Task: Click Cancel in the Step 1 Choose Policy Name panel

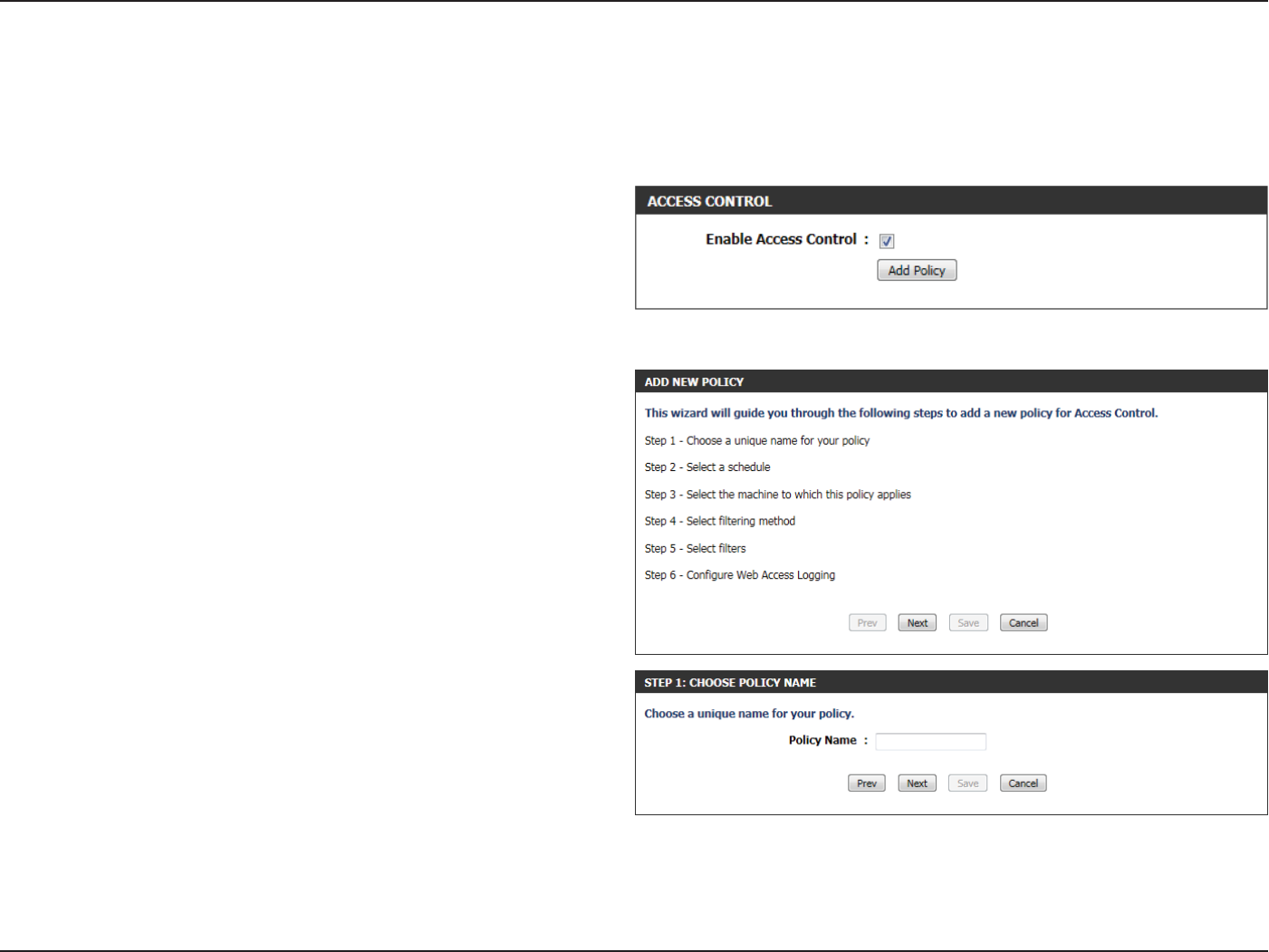Action: (x=1024, y=783)
